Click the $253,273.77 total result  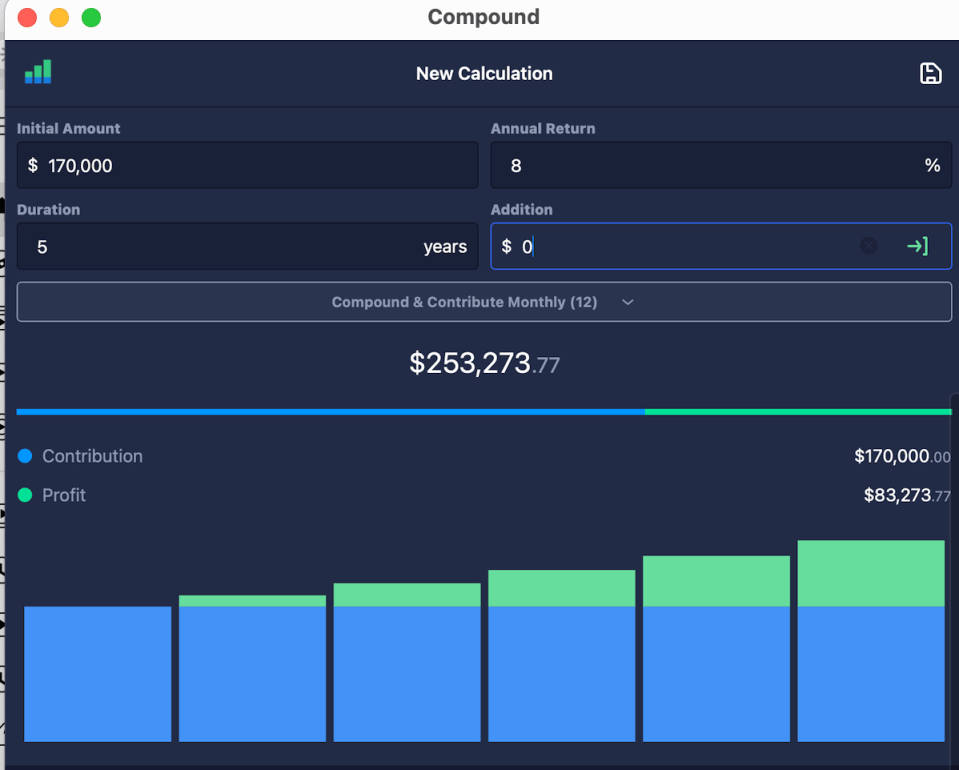point(484,363)
